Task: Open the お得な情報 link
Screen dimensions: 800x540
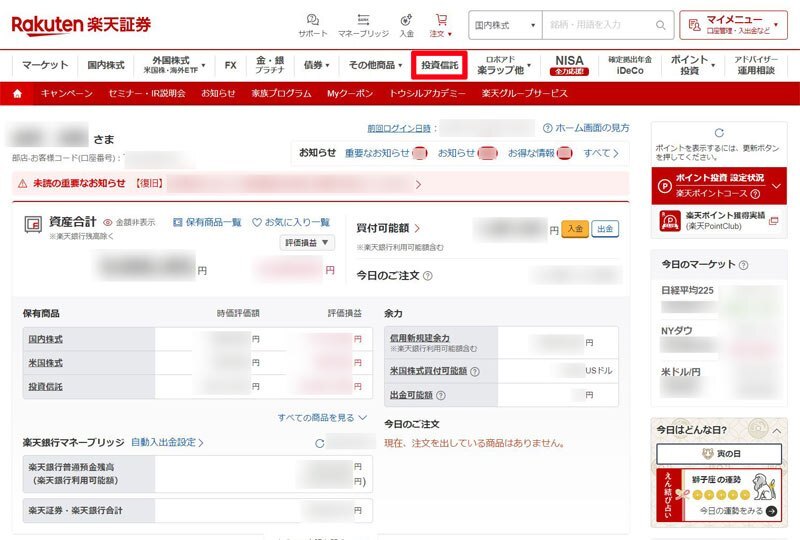Action: [x=531, y=153]
